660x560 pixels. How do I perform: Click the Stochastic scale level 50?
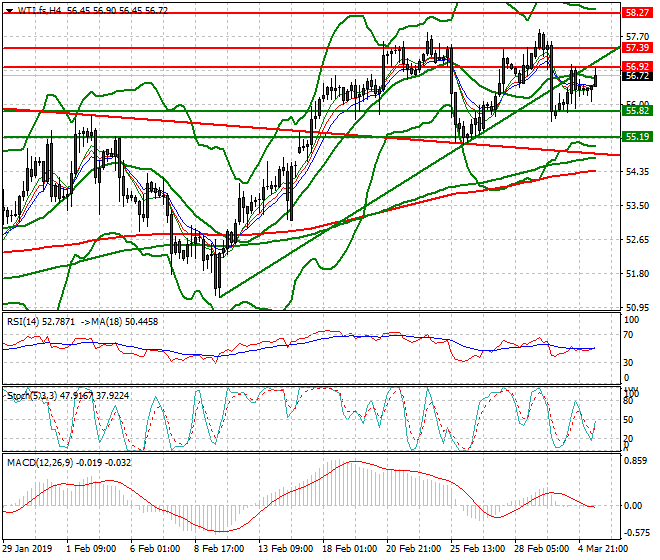click(x=628, y=420)
